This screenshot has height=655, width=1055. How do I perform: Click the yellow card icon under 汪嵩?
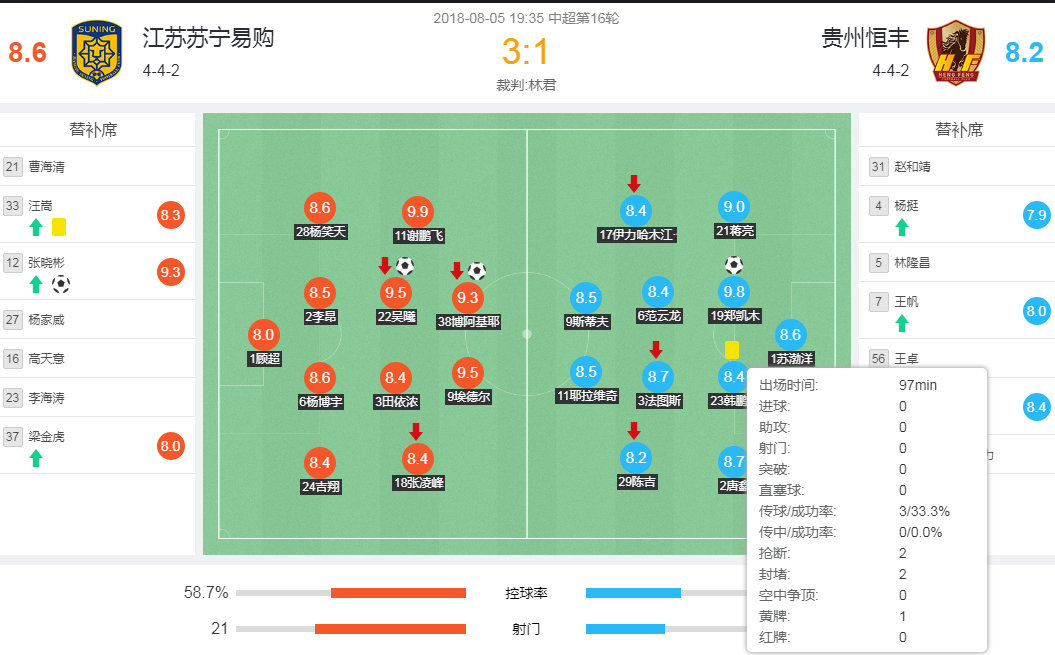click(x=57, y=227)
